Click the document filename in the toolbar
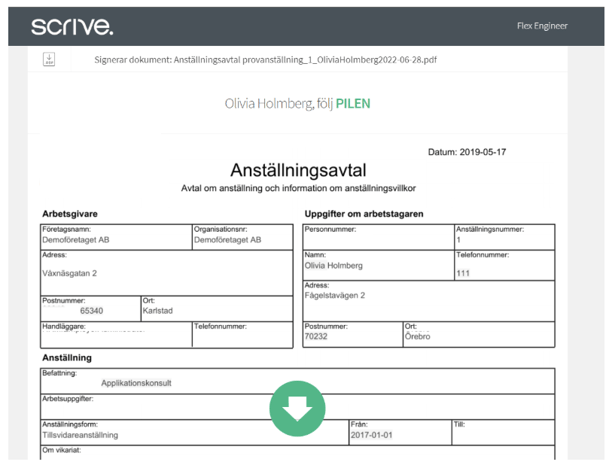Viewport: 612px width, 471px height. point(265,60)
